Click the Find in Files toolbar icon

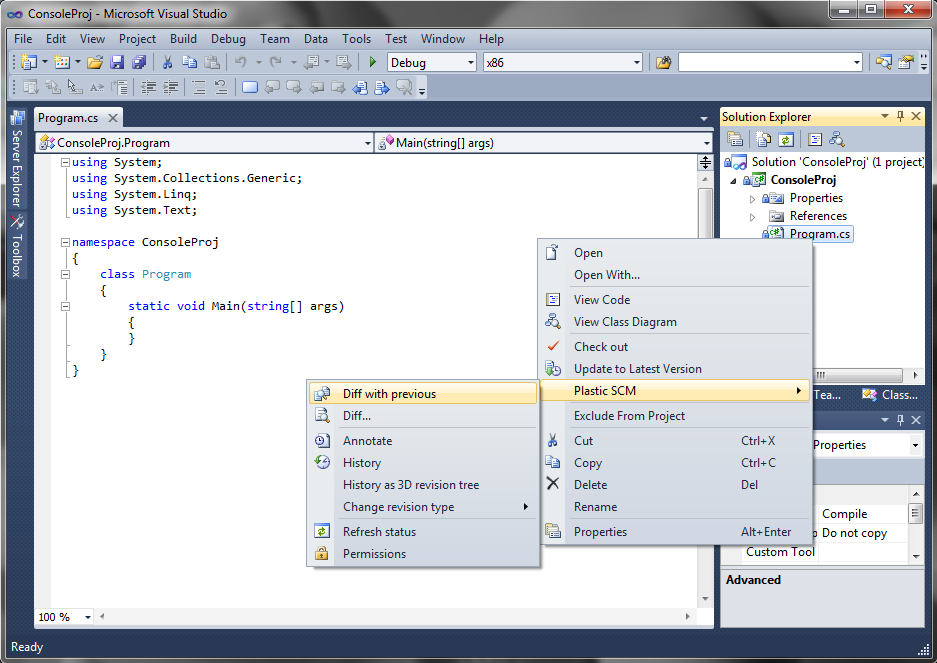pyautogui.click(x=663, y=62)
